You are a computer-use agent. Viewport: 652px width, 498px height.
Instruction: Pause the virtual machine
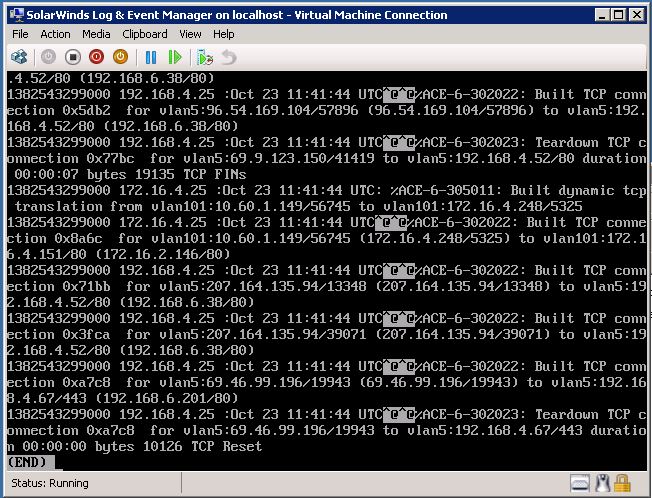pos(151,57)
